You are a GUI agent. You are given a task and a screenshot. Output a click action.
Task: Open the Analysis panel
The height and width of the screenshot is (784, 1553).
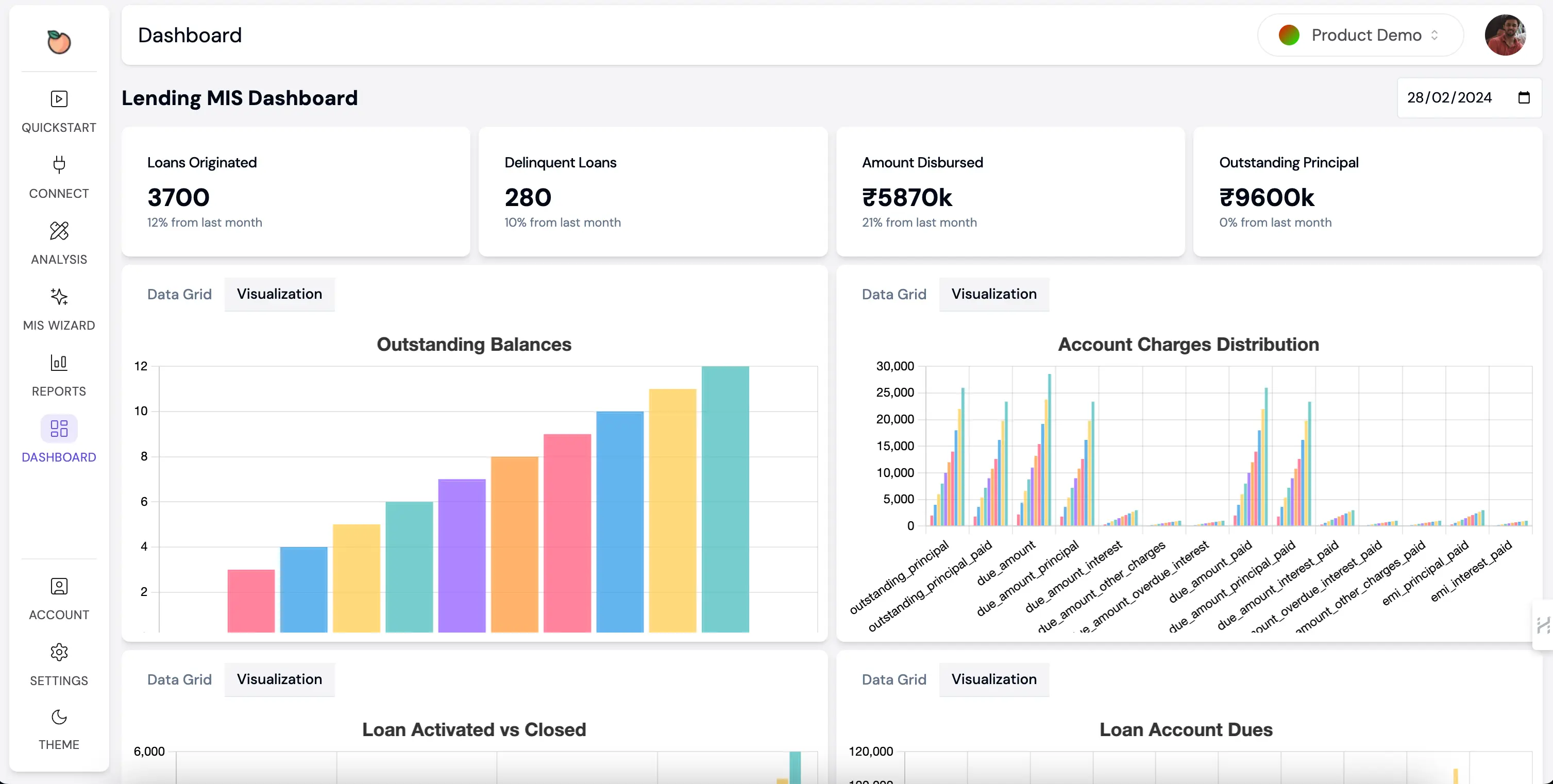[58, 243]
